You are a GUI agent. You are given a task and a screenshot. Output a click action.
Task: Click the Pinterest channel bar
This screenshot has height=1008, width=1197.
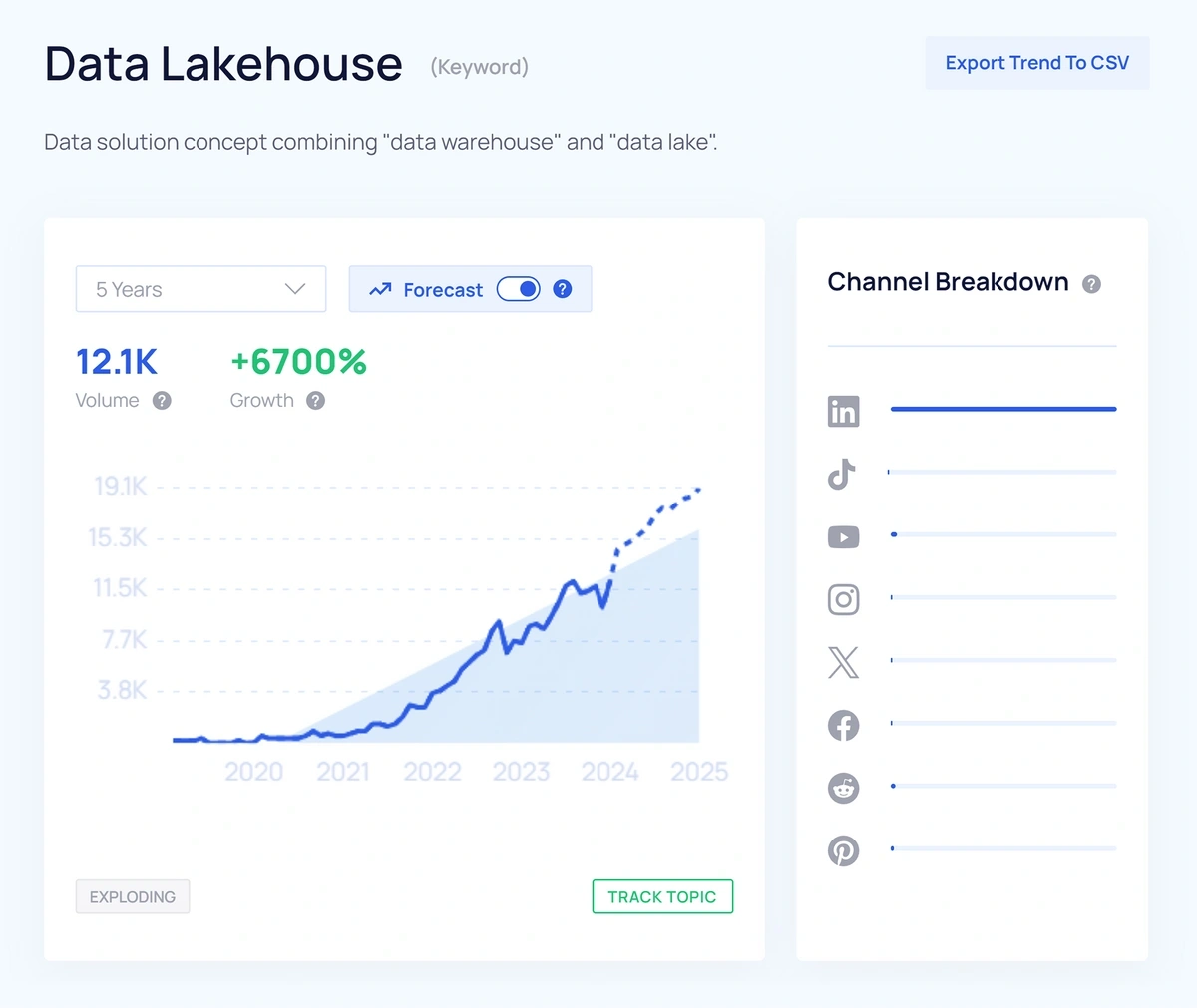click(x=1002, y=848)
